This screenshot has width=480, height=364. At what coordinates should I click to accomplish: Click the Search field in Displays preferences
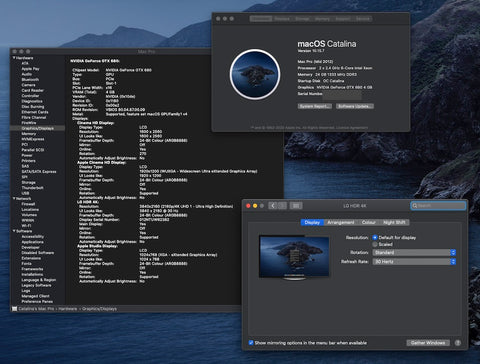(x=438, y=206)
